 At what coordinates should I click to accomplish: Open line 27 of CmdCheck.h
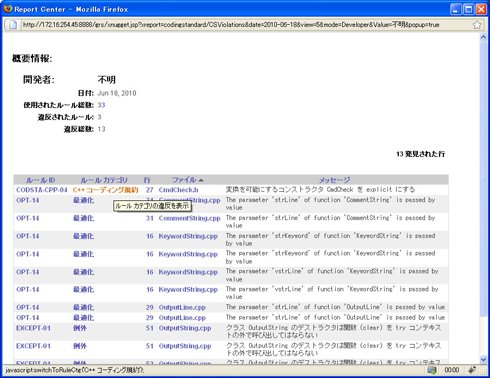(x=149, y=190)
